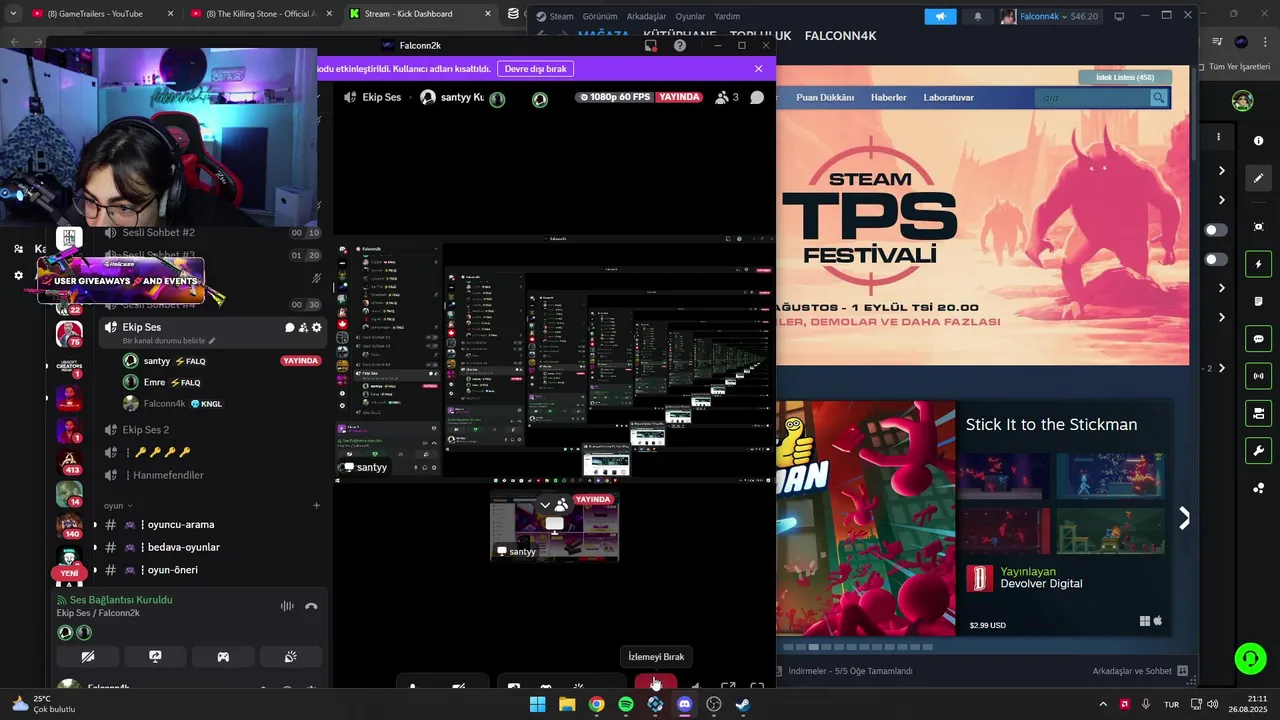1280x720 pixels.
Task: Click the broadcast signal icon in Kick sidebar
Action: click(1259, 376)
